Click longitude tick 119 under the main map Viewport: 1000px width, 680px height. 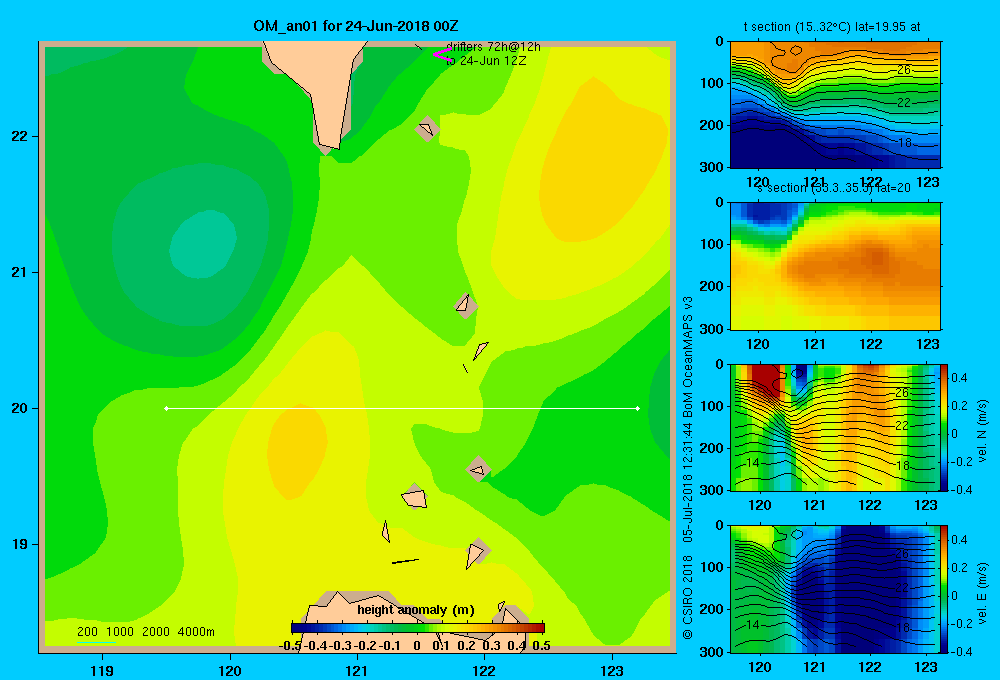[x=102, y=670]
